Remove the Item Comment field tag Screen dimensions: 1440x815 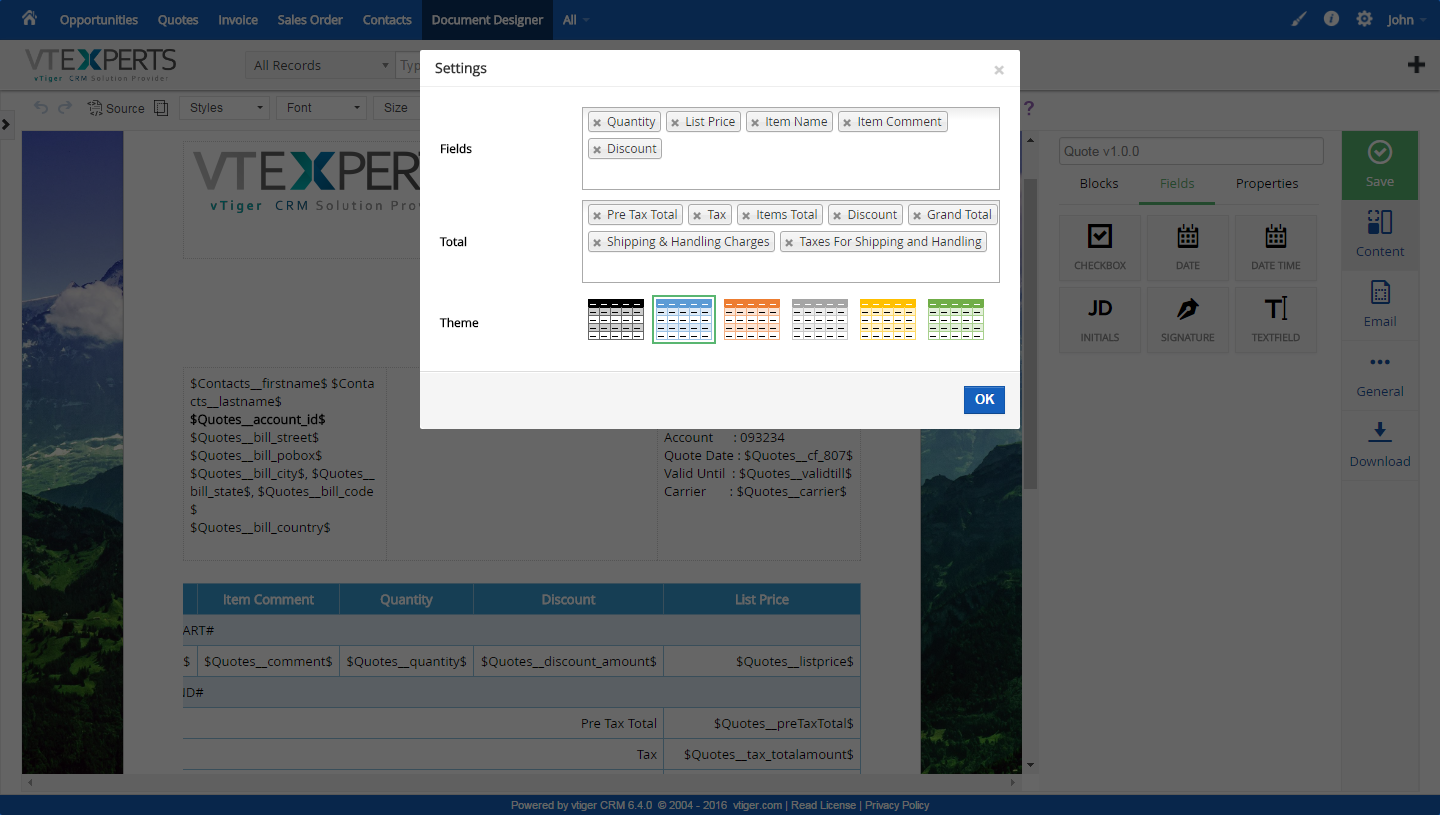click(847, 122)
